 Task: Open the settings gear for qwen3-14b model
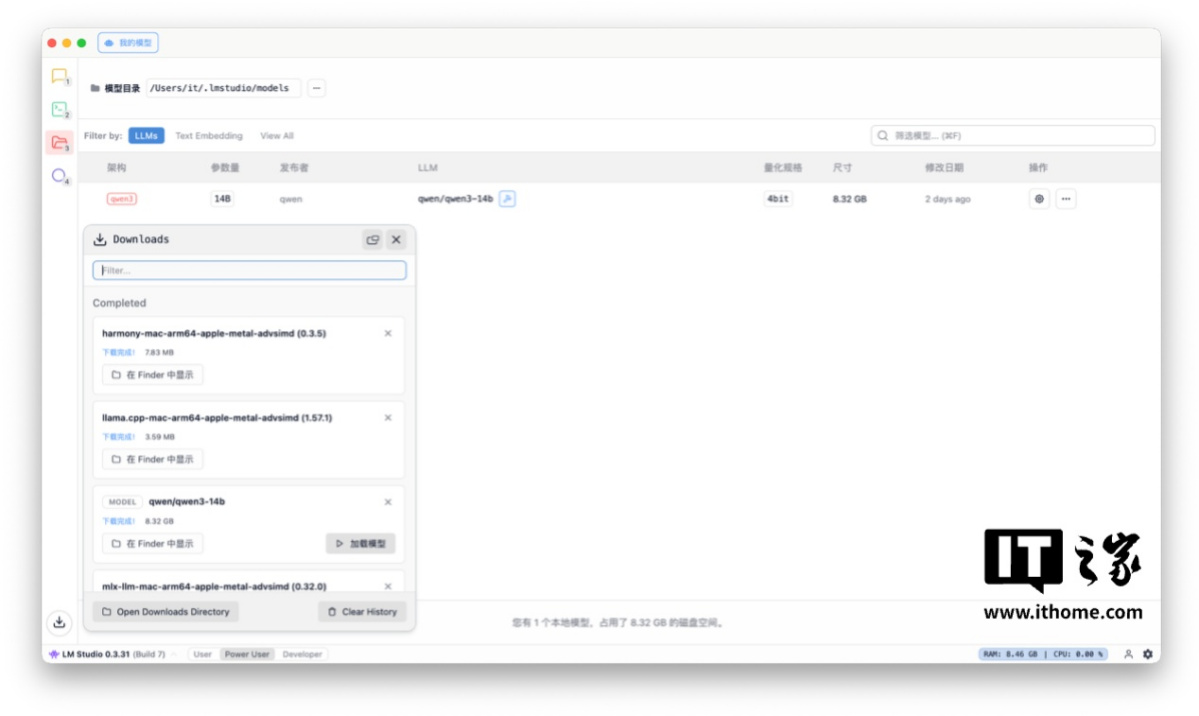tap(1039, 199)
